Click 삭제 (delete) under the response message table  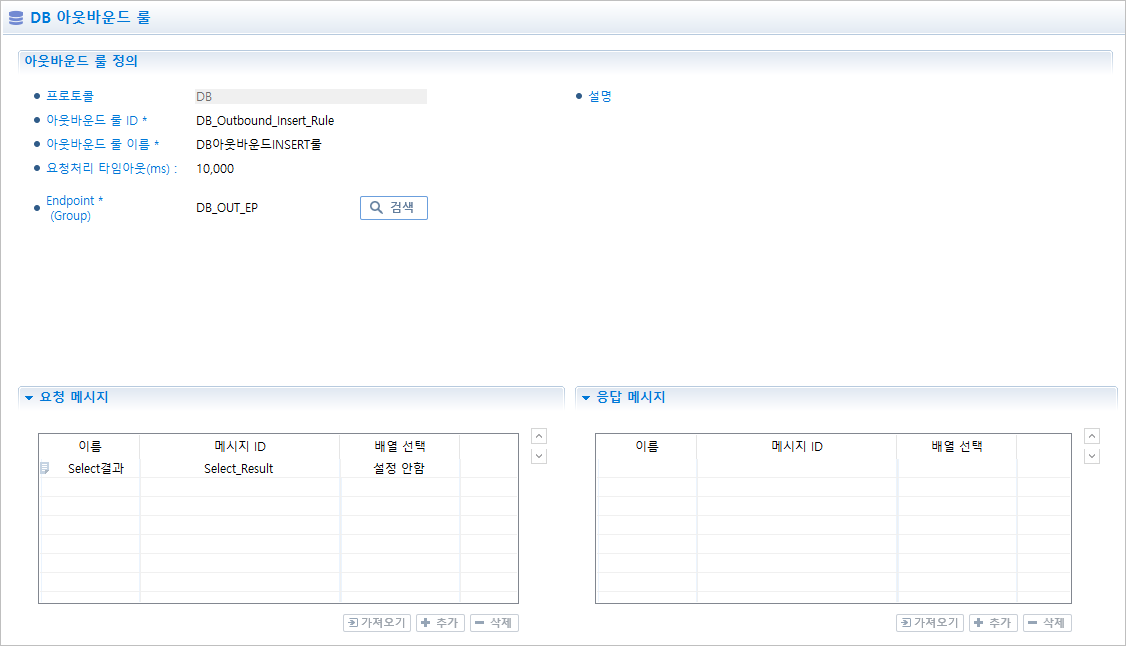point(1047,623)
